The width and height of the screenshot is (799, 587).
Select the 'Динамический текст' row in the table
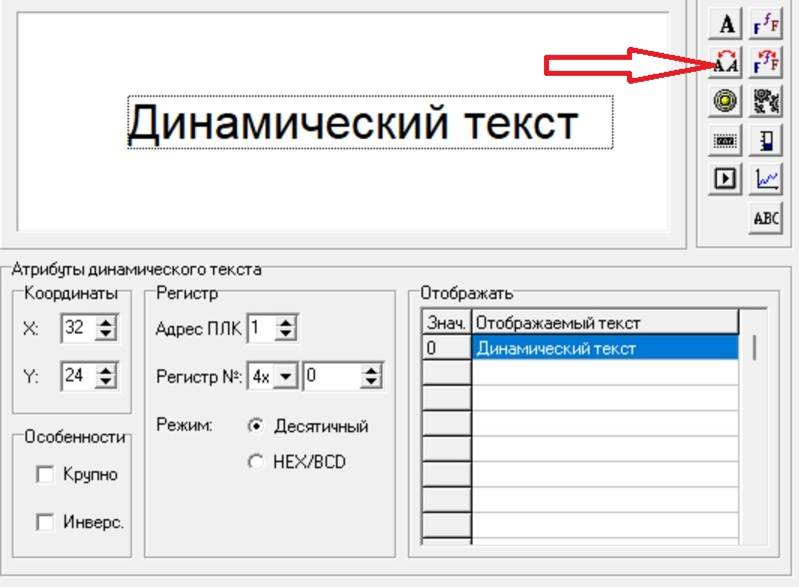[604, 349]
